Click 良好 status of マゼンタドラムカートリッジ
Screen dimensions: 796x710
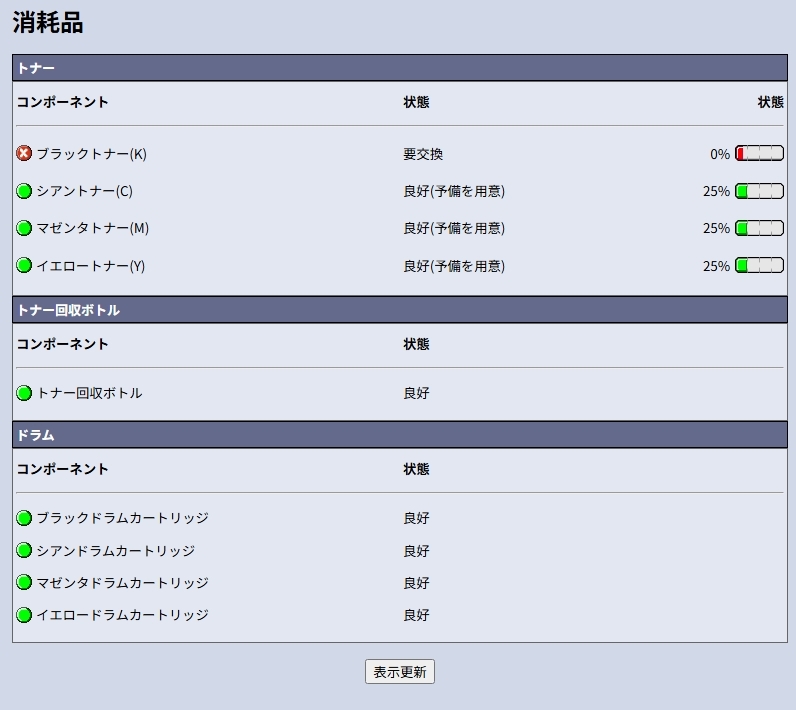tap(416, 583)
